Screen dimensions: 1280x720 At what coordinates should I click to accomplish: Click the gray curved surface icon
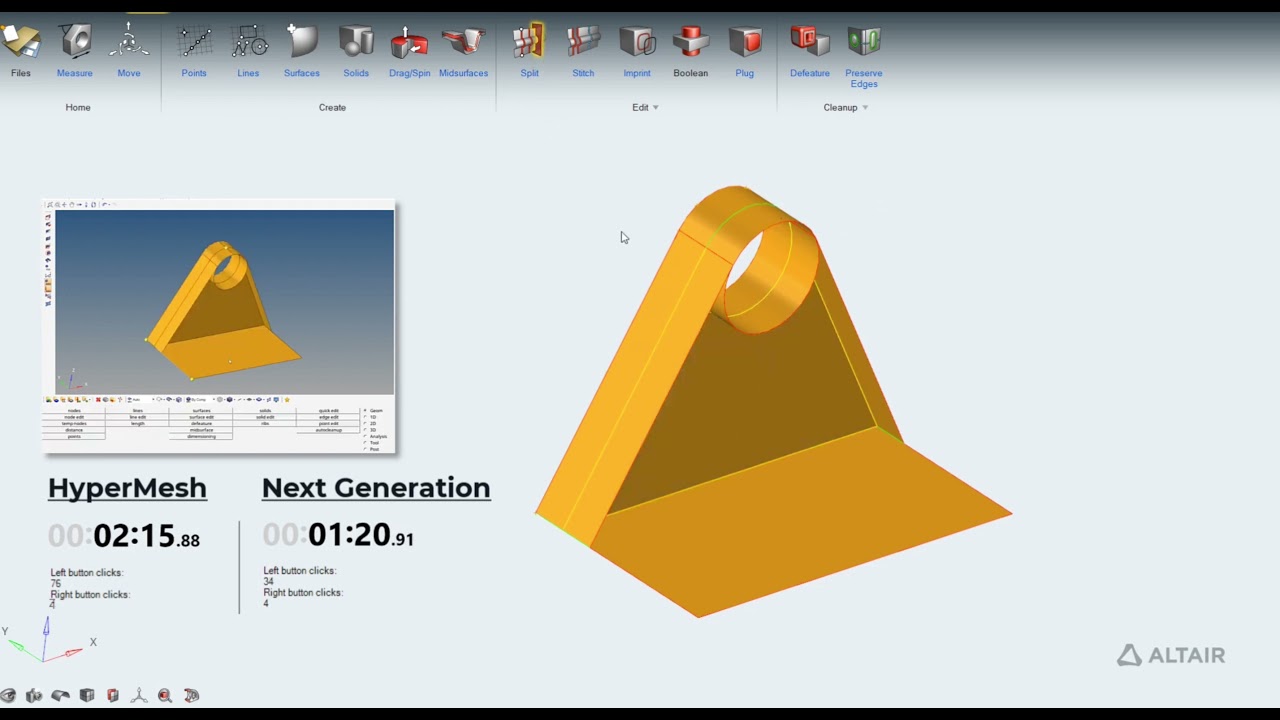click(60, 695)
